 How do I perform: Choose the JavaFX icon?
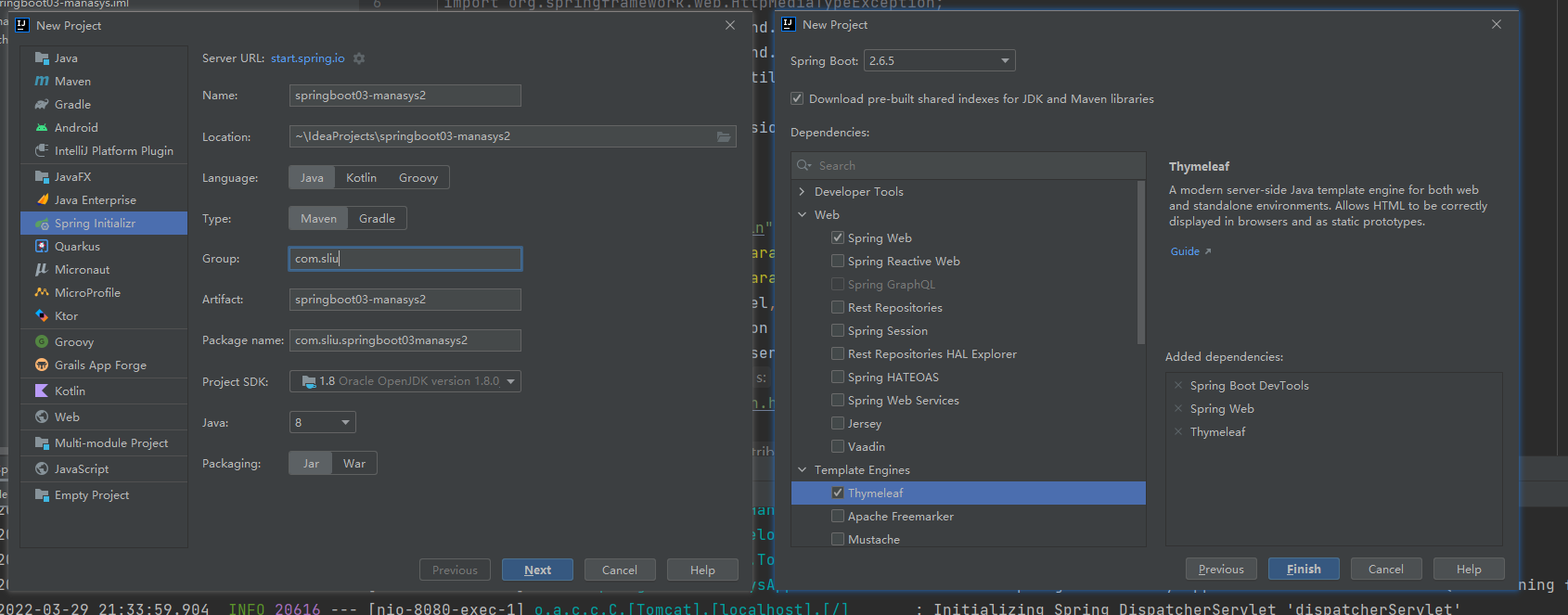42,176
